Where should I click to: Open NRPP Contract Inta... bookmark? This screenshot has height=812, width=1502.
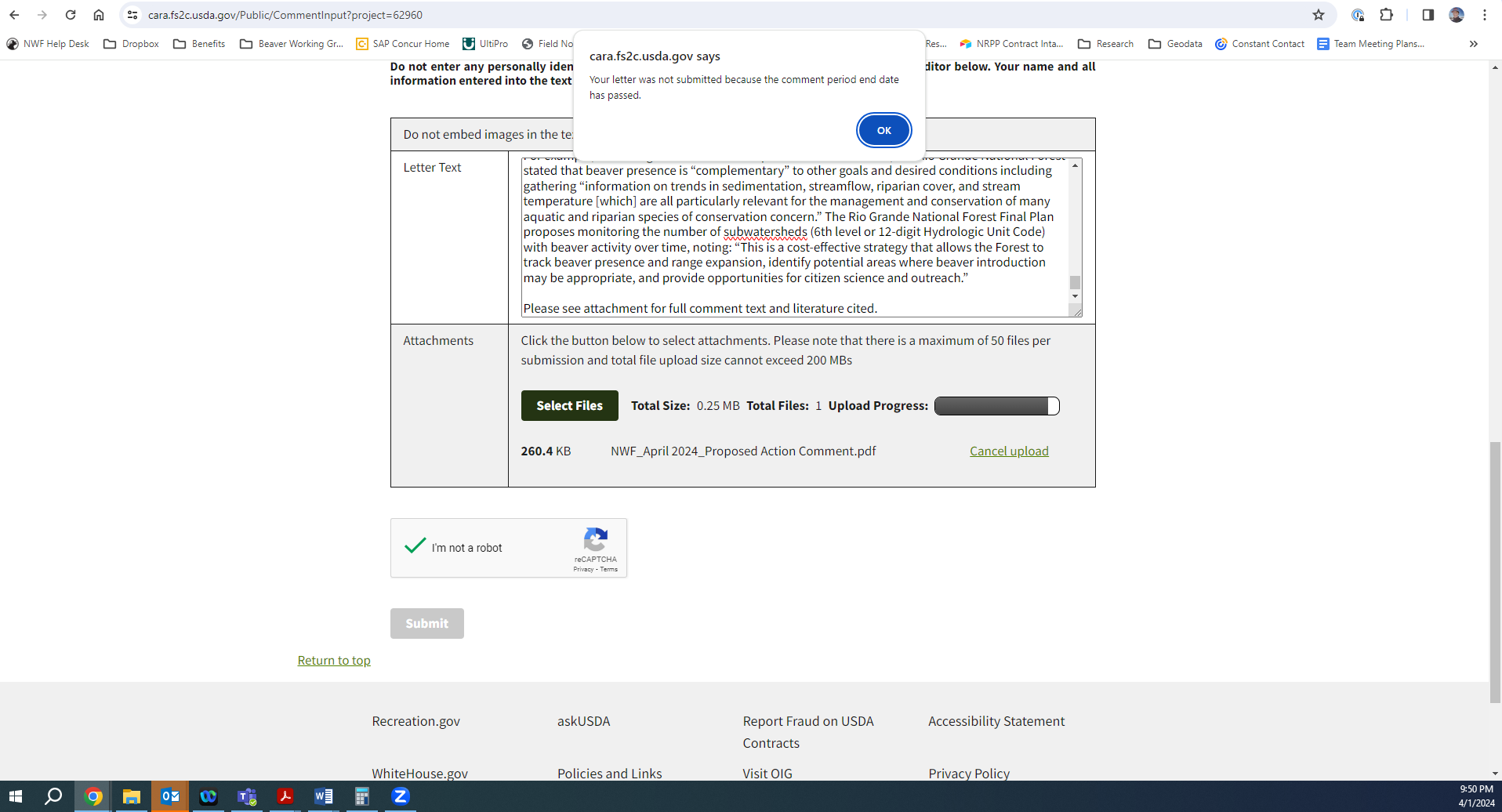1011,44
